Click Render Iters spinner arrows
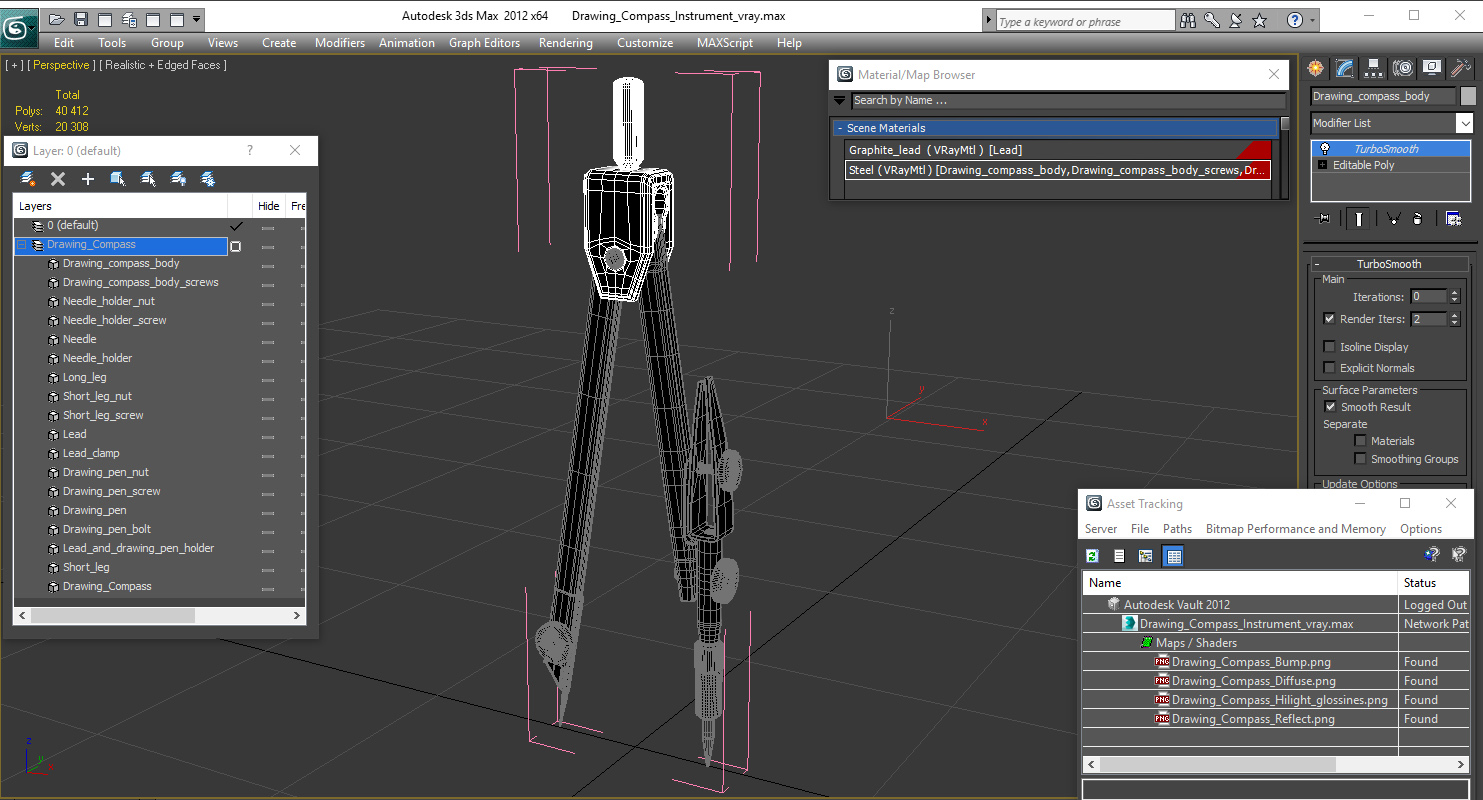Image resolution: width=1483 pixels, height=800 pixels. pos(1455,319)
